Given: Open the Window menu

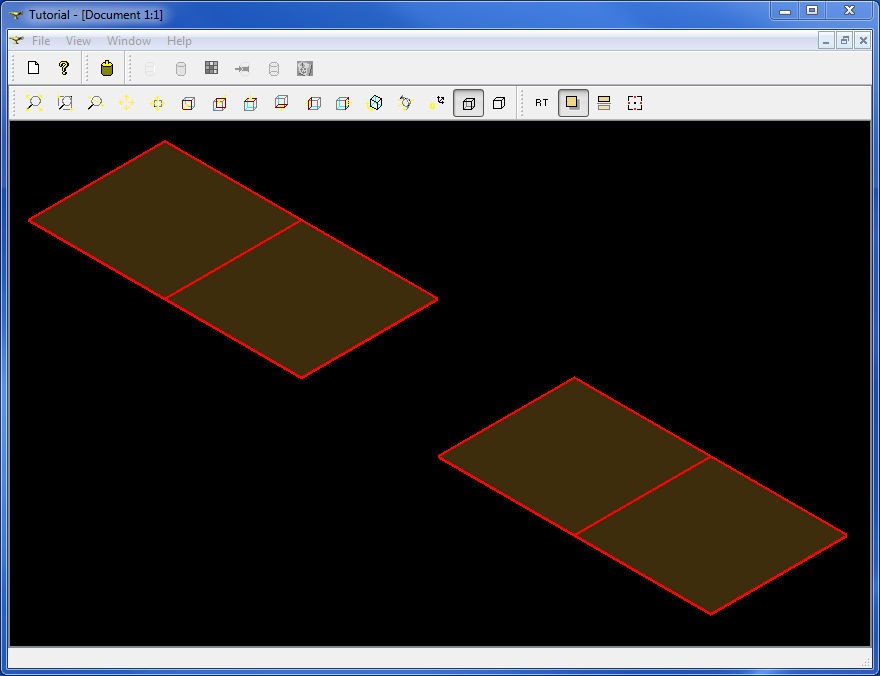Looking at the screenshot, I should pyautogui.click(x=129, y=41).
